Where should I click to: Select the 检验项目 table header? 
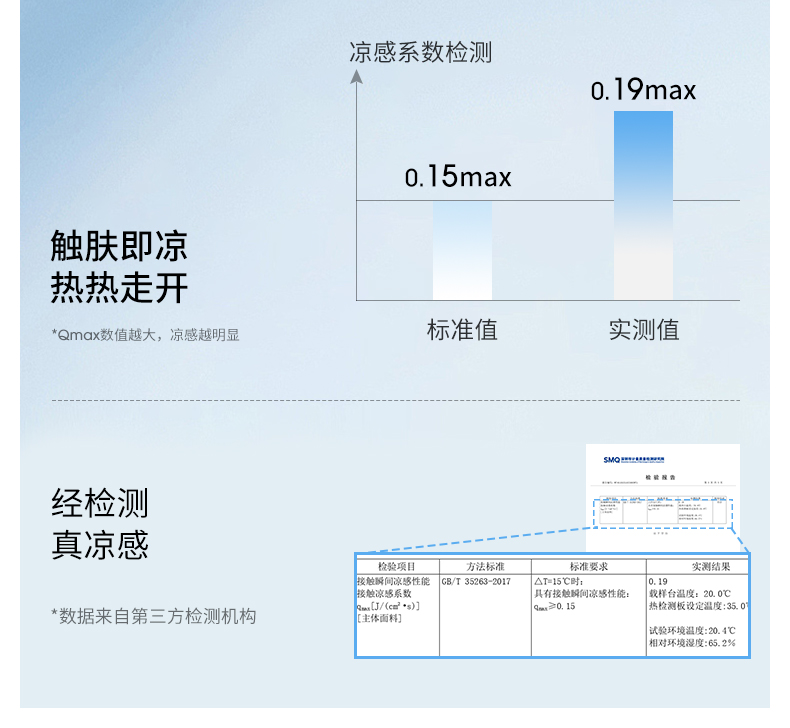[x=396, y=566]
